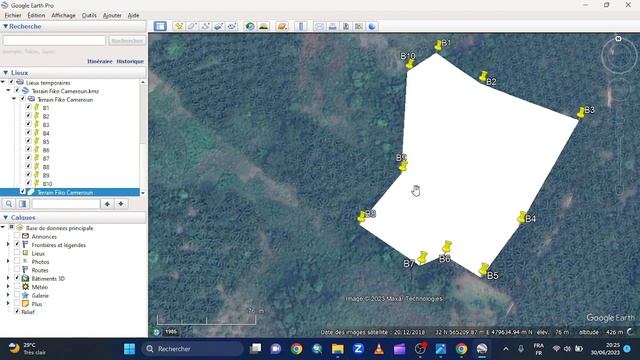Click the B4 pushpin on the map
Screen dimensions: 640x360
click(522, 217)
